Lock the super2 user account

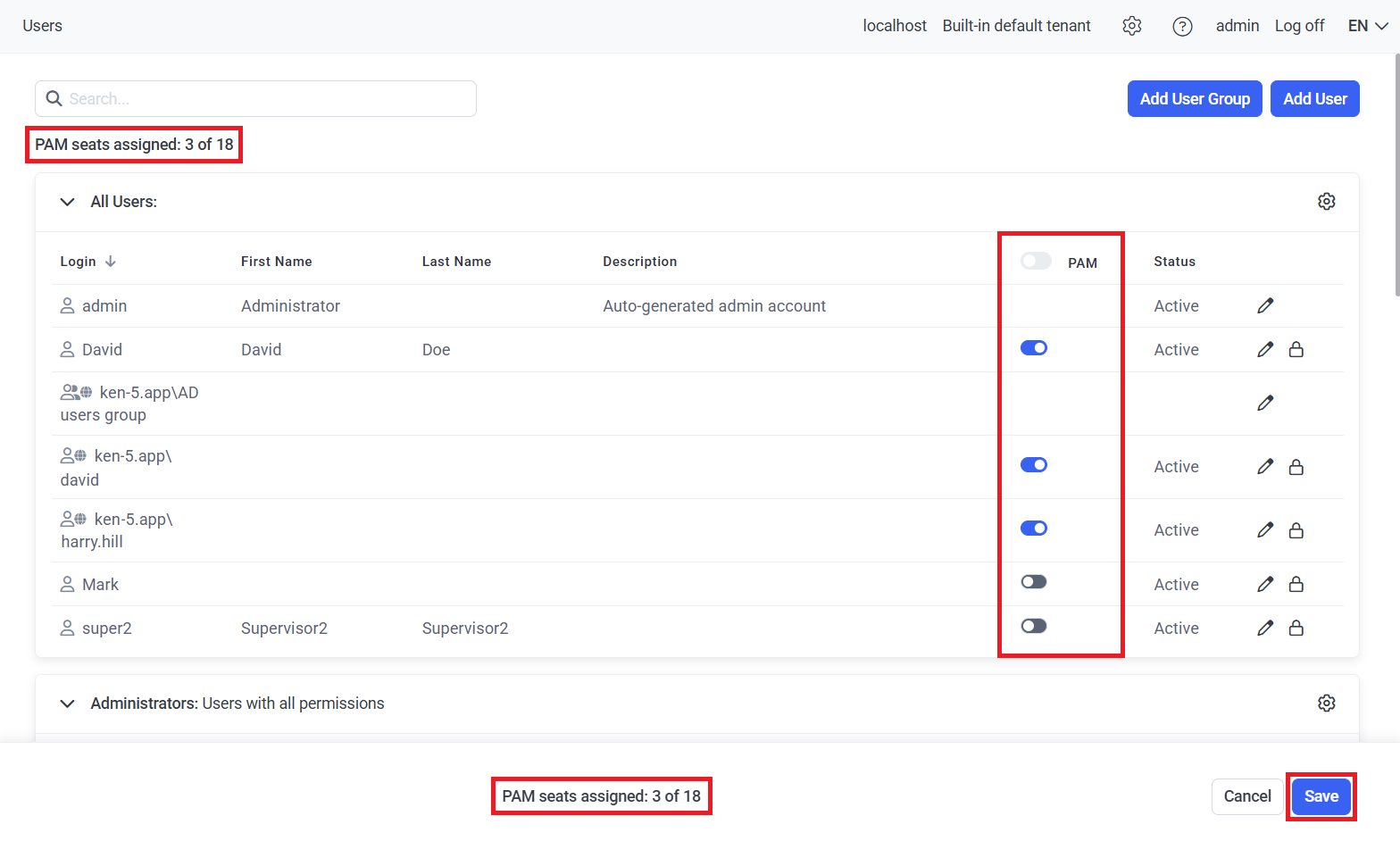(x=1296, y=629)
